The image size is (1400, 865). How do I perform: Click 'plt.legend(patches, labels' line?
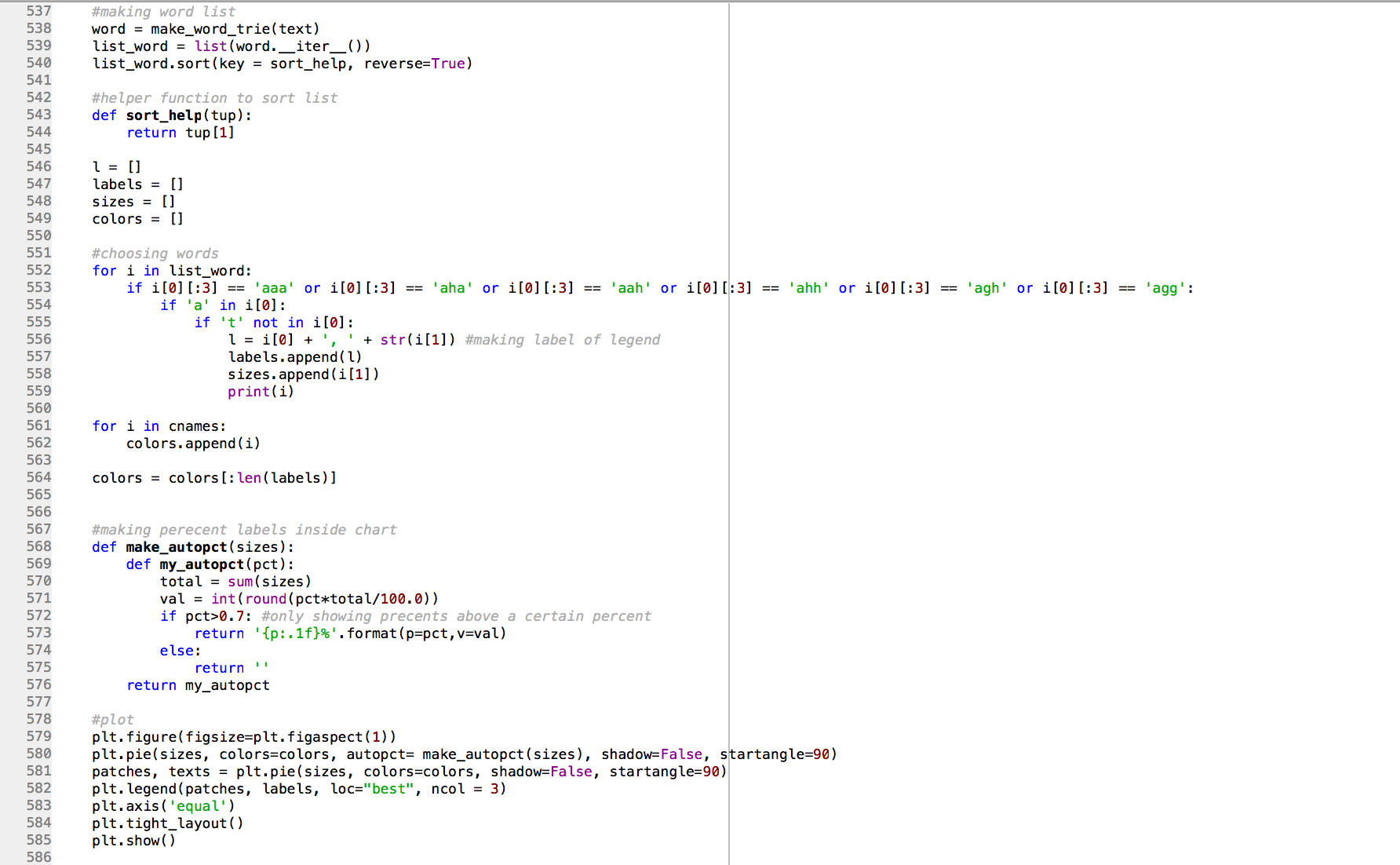299,789
